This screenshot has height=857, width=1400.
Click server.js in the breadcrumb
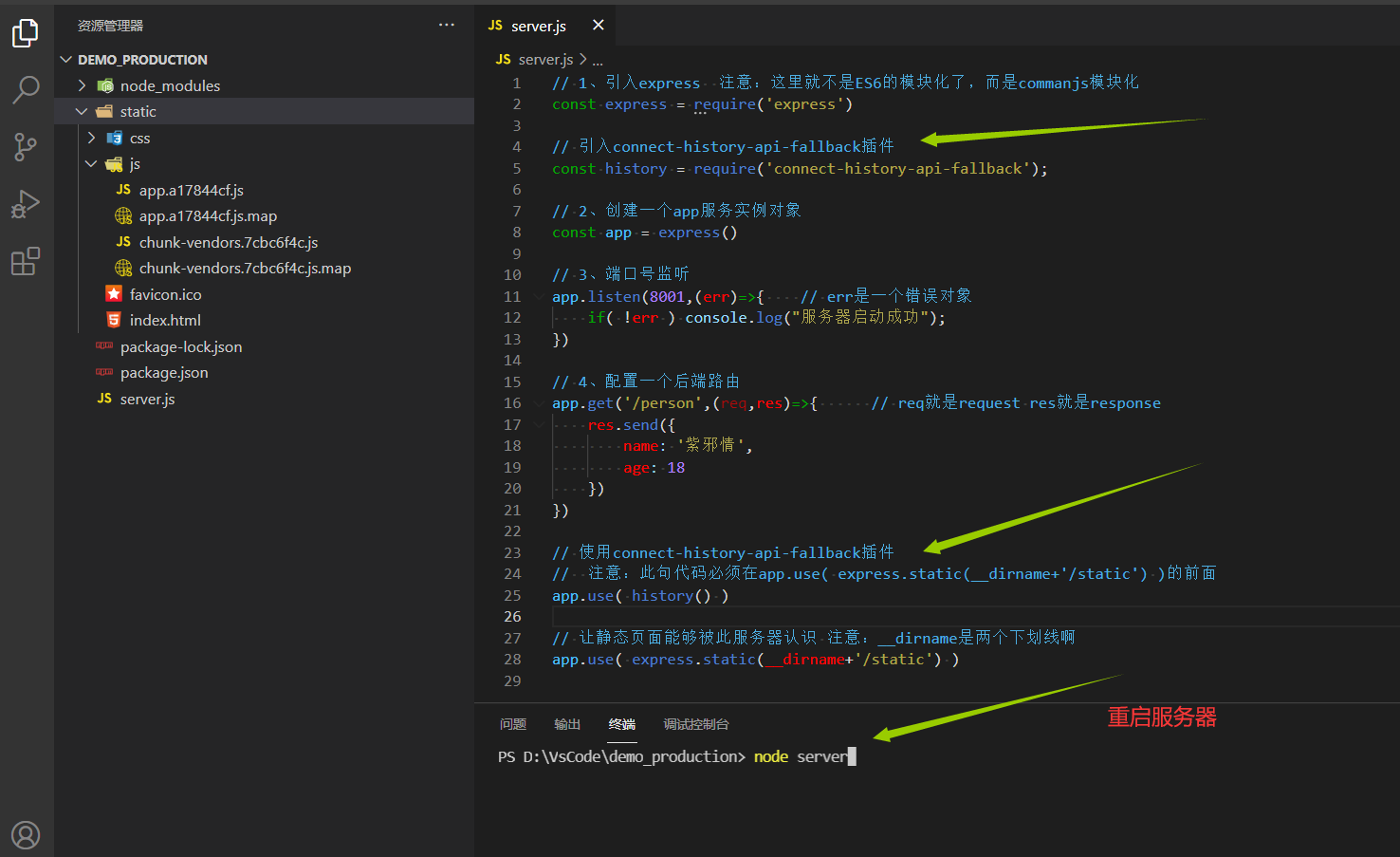pyautogui.click(x=545, y=59)
